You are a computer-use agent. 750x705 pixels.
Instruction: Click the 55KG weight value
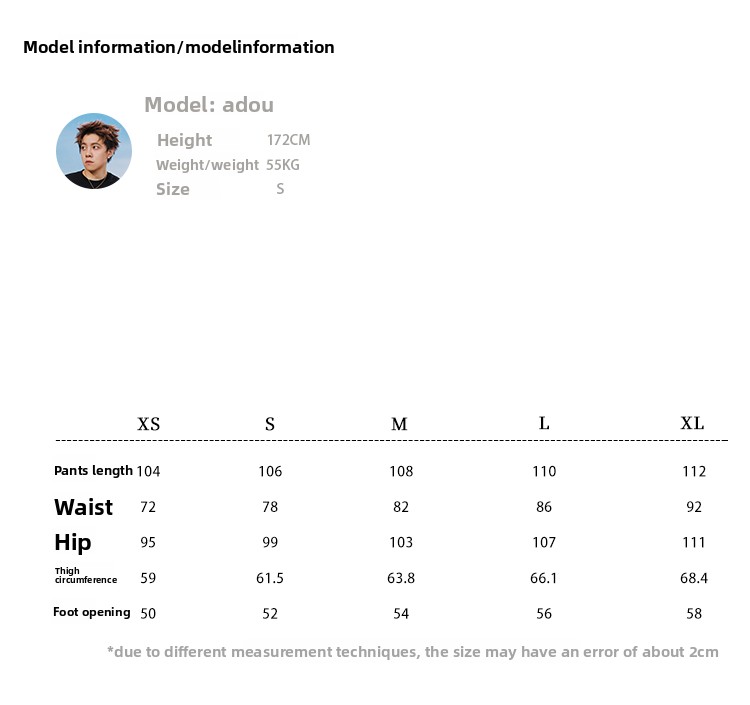pyautogui.click(x=283, y=165)
